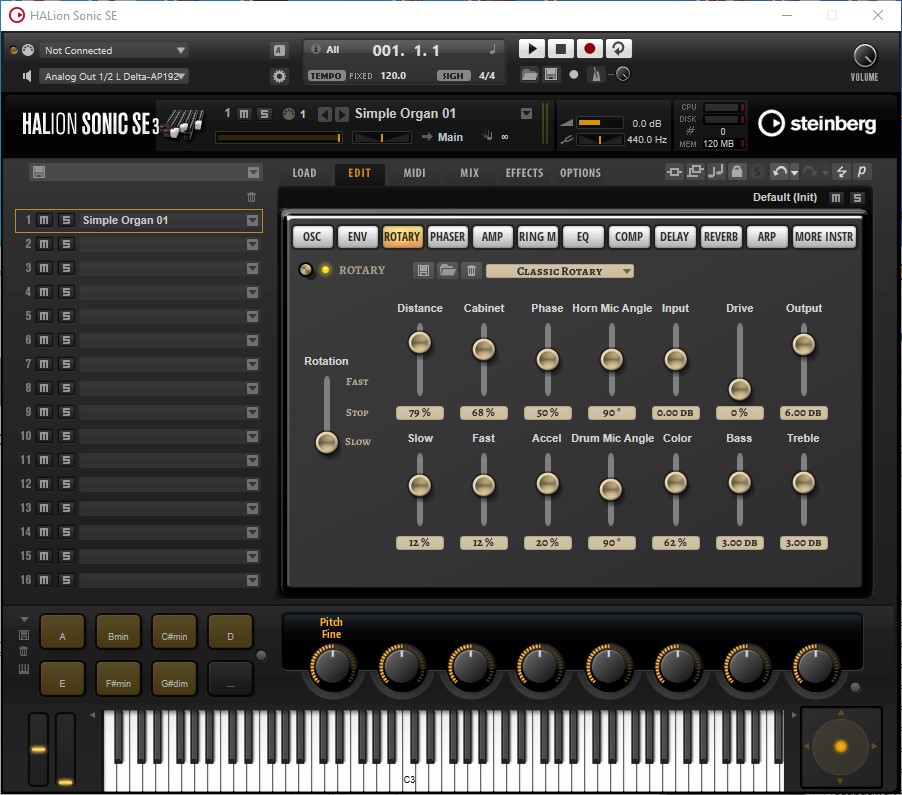Viewport: 902px width, 795px height.
Task: Click the multi save disk icon above slots
Action: (39, 172)
